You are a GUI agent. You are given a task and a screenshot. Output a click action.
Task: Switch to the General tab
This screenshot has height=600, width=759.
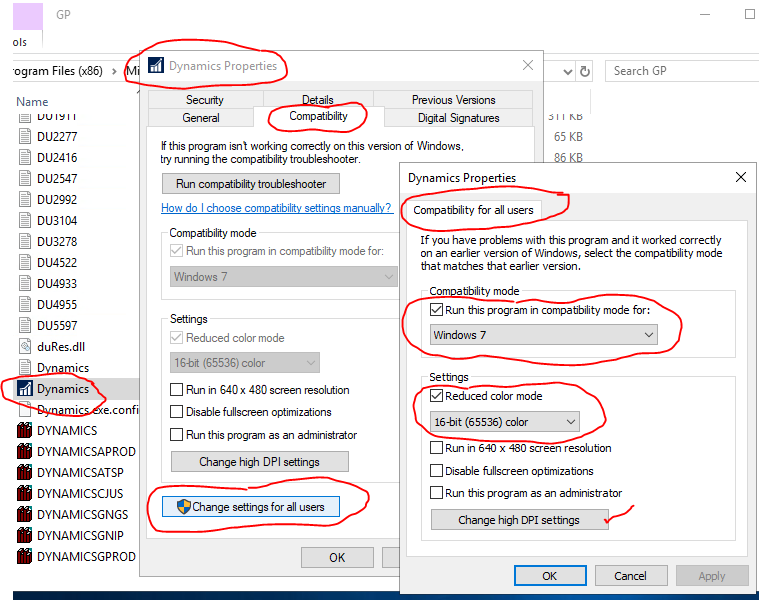click(201, 118)
